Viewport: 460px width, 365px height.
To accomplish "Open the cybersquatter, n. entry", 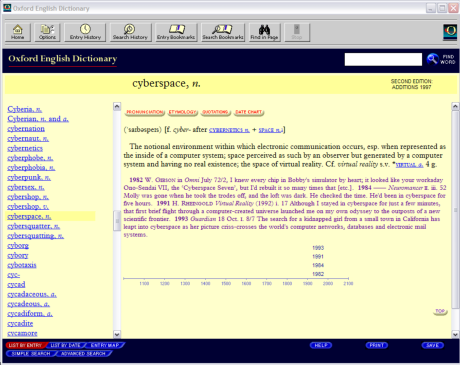I will [34, 226].
